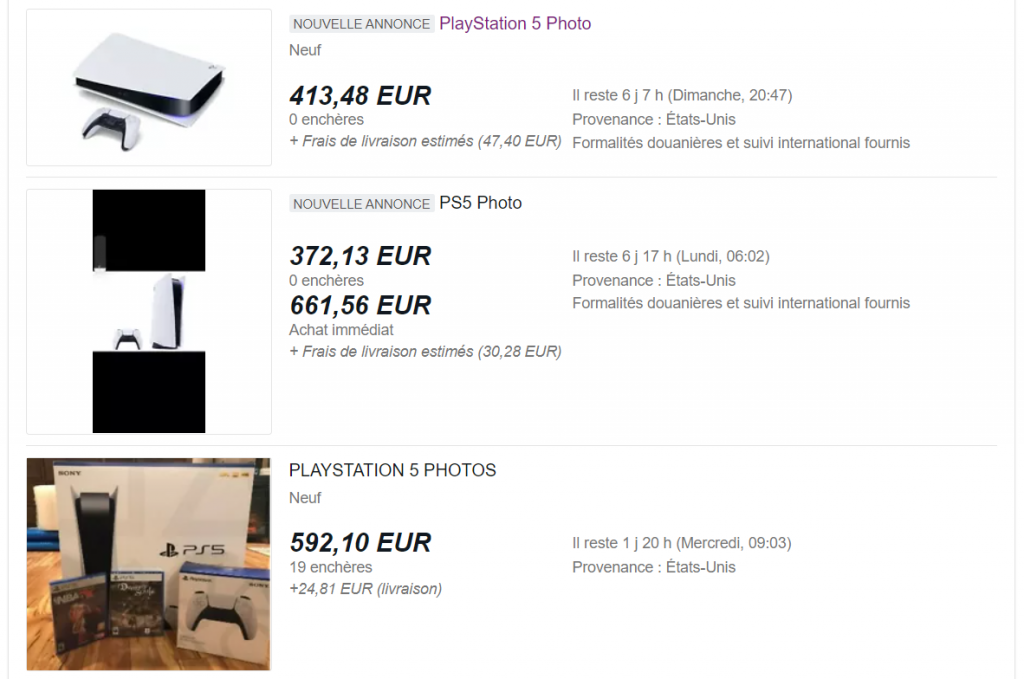Viewport: 1024px width, 679px height.
Task: Click the time remaining ending Mercredi 09:03
Action: pos(681,543)
